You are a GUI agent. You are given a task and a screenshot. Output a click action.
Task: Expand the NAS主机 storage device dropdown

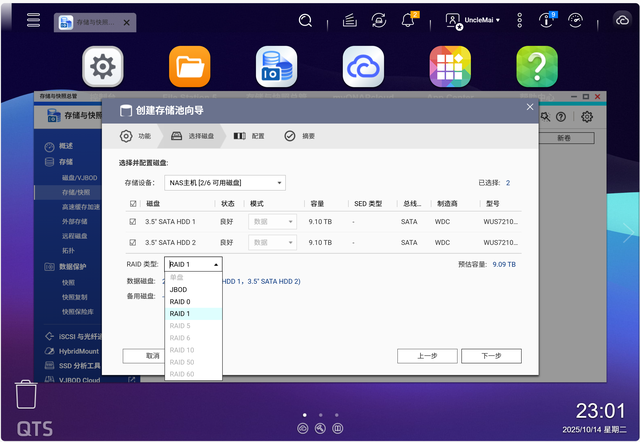coord(225,183)
